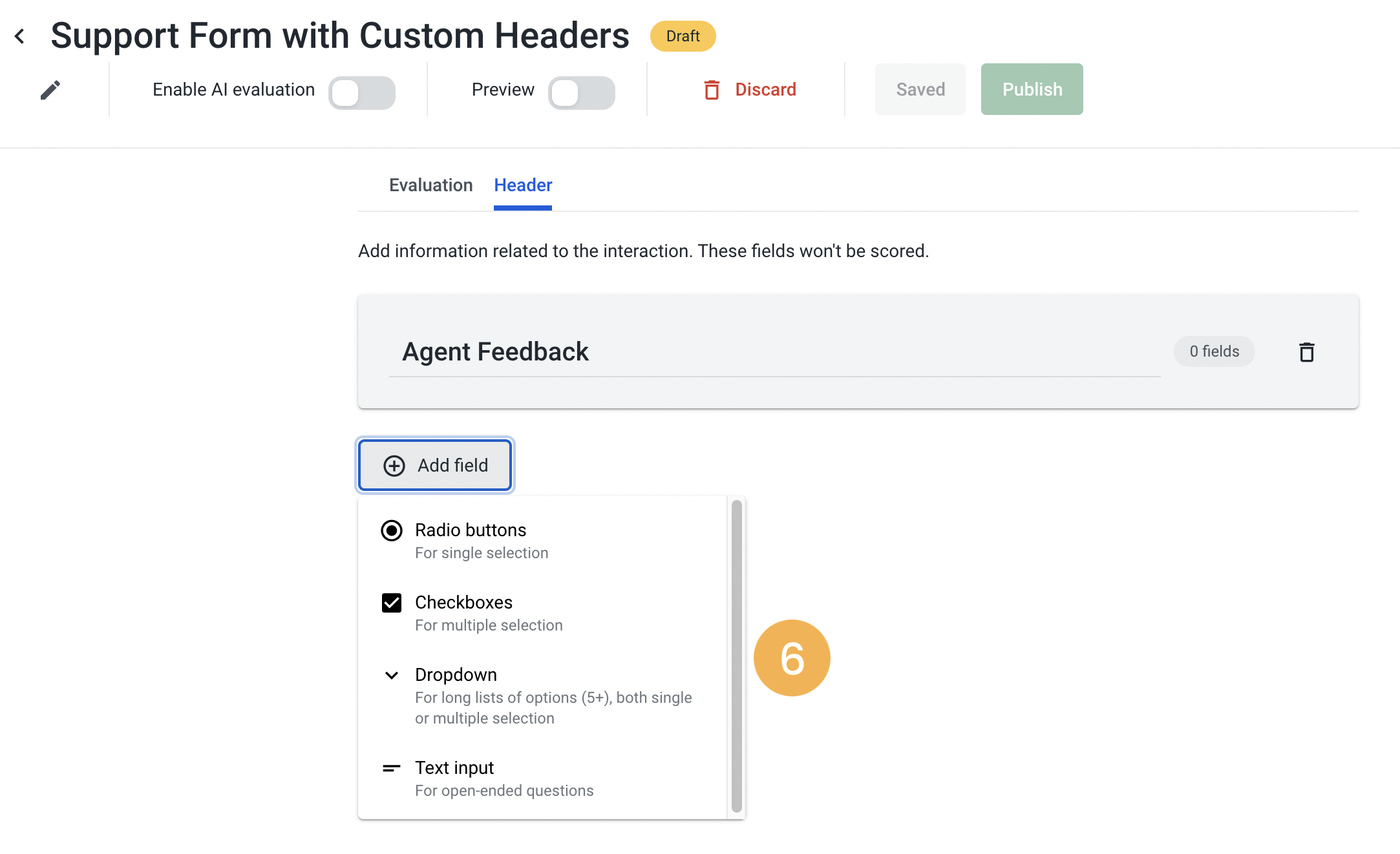Viewport: 1400px width, 854px height.
Task: Click the 0 fields badge
Action: [1214, 351]
